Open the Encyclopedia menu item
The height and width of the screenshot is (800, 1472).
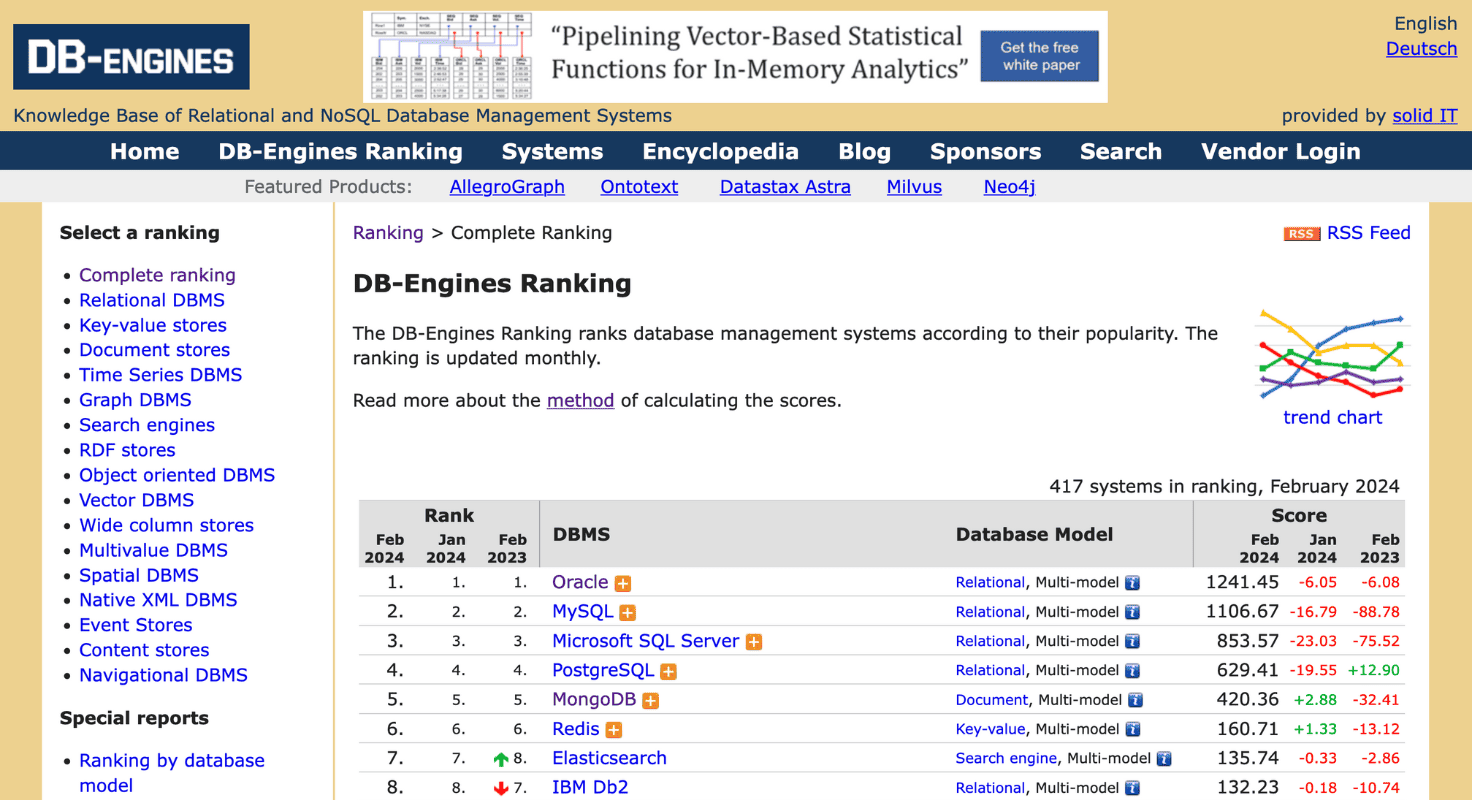pyautogui.click(x=720, y=151)
